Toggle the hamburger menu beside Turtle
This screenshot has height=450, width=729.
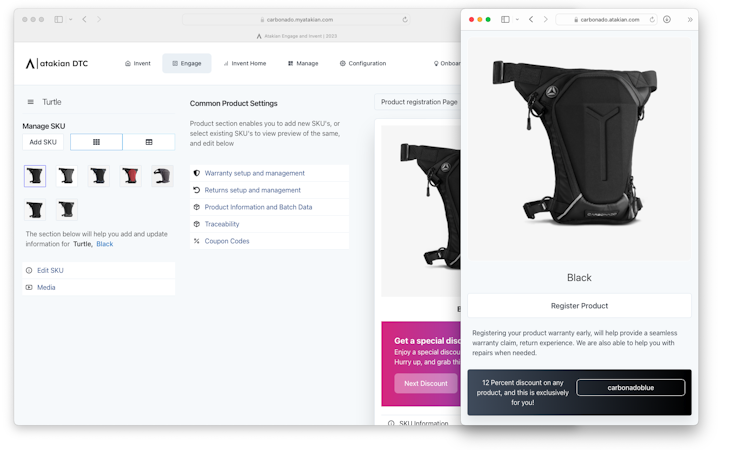point(31,102)
